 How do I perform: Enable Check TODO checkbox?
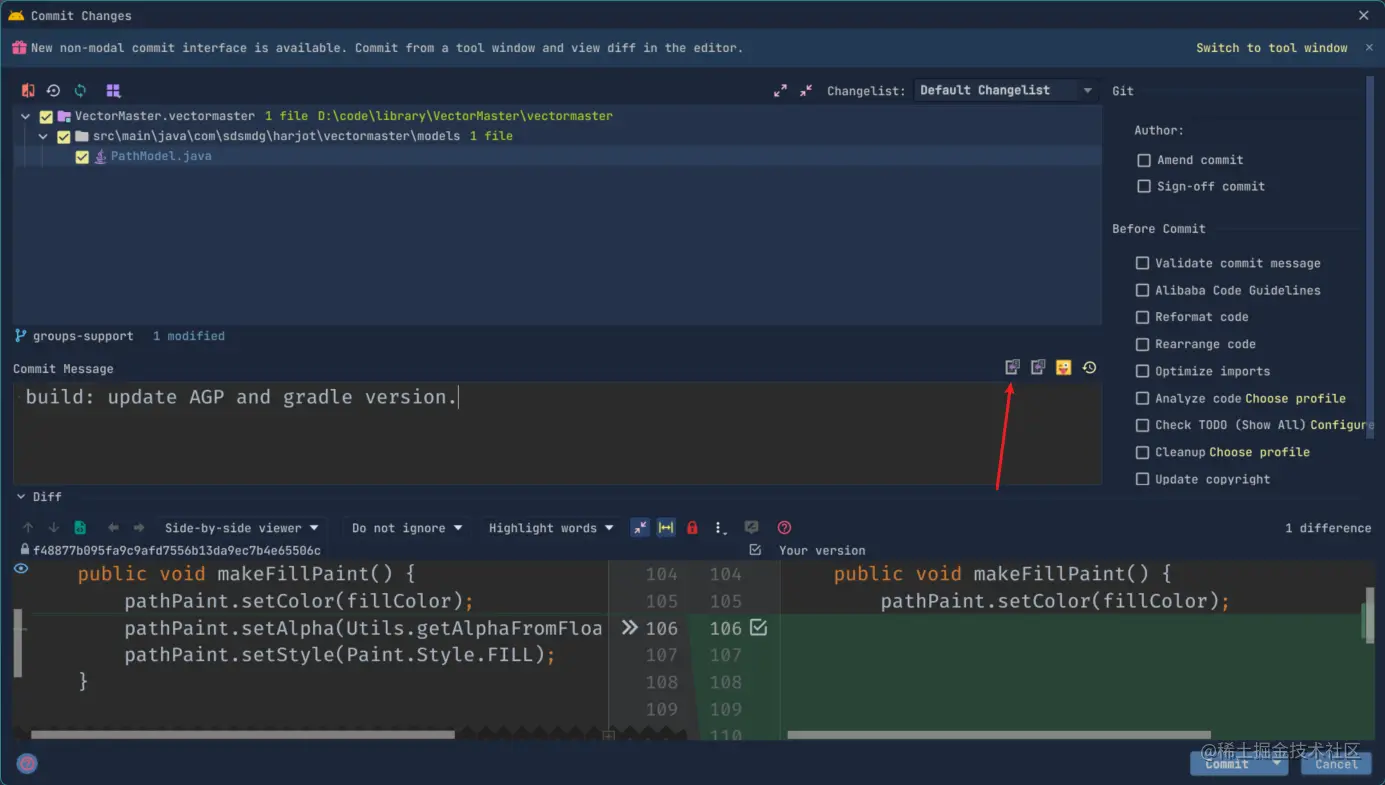pos(1142,425)
